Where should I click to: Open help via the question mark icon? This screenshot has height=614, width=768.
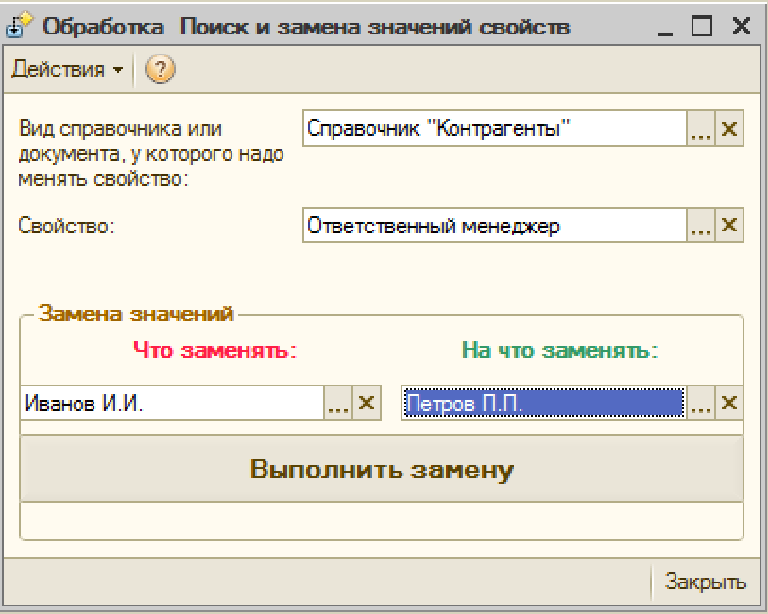pyautogui.click(x=160, y=69)
